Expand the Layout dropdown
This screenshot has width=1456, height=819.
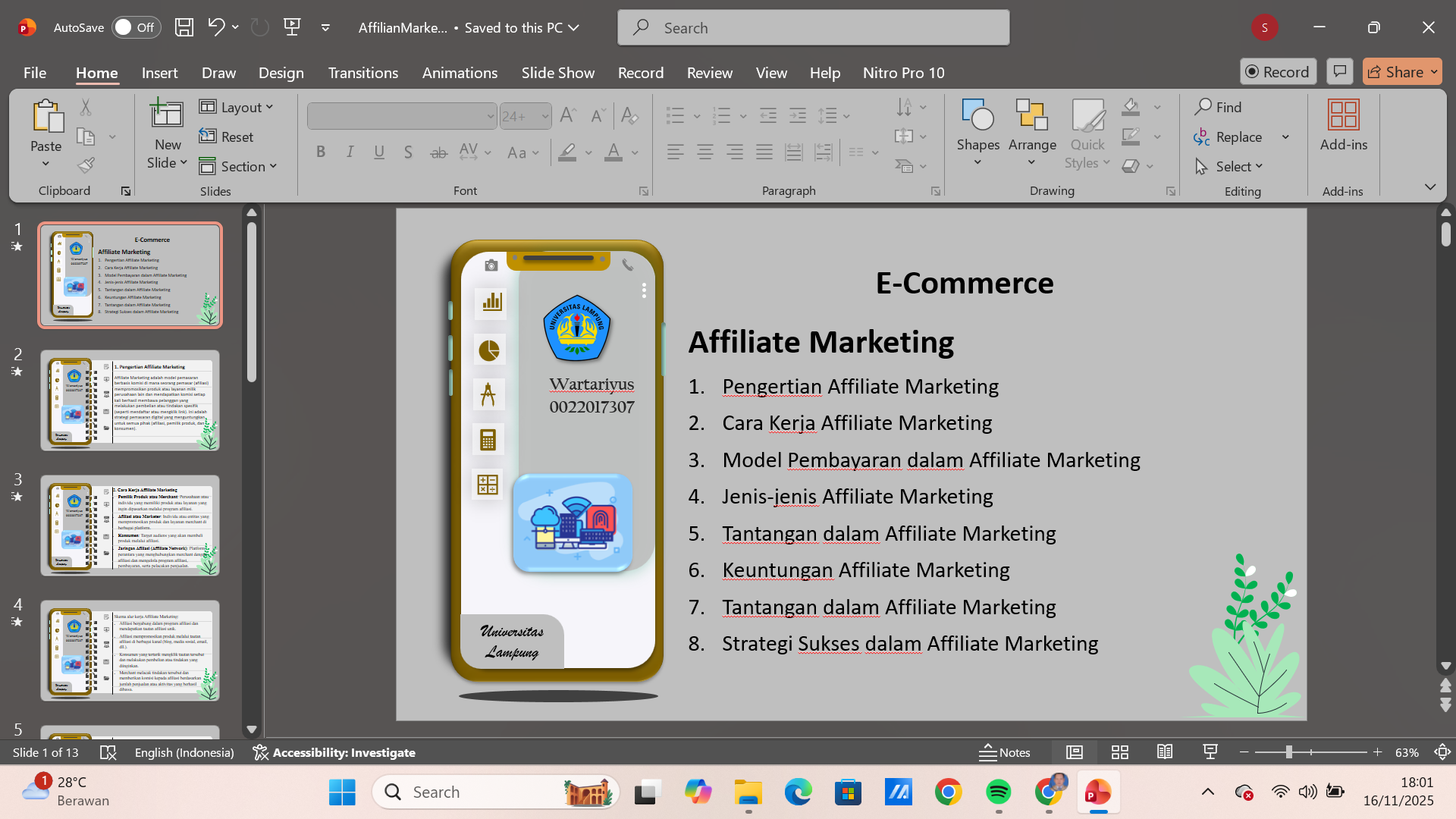pos(236,107)
